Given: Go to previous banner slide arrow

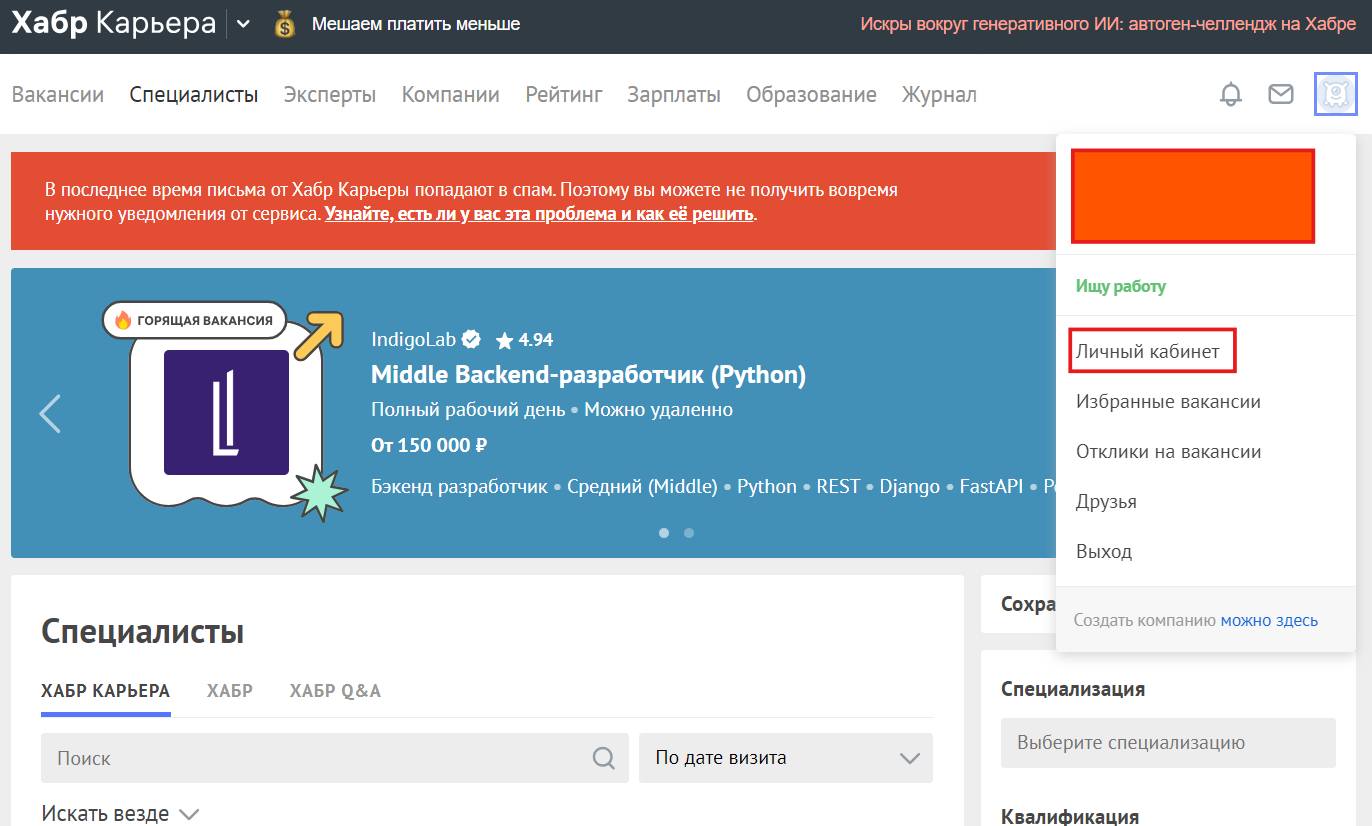Looking at the screenshot, I should pos(50,413).
